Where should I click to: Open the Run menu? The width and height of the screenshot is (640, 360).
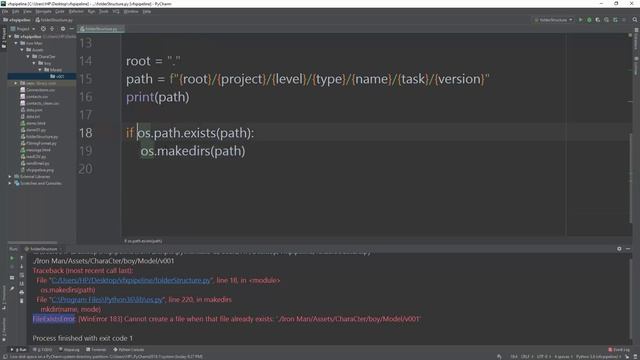point(91,11)
